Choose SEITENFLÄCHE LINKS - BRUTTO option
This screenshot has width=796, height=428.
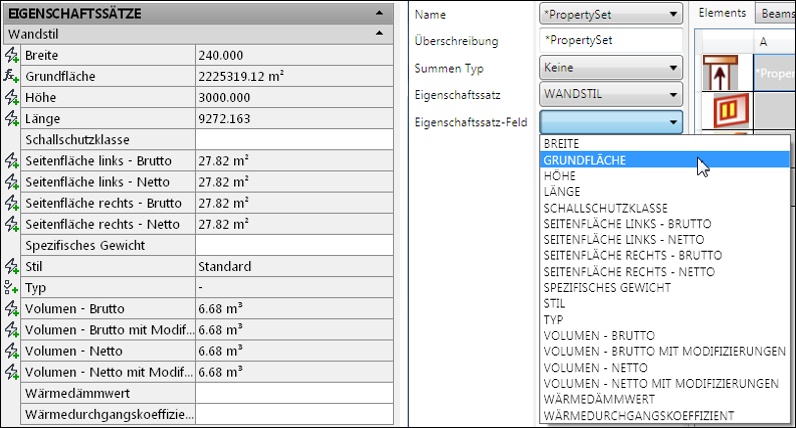(665, 223)
